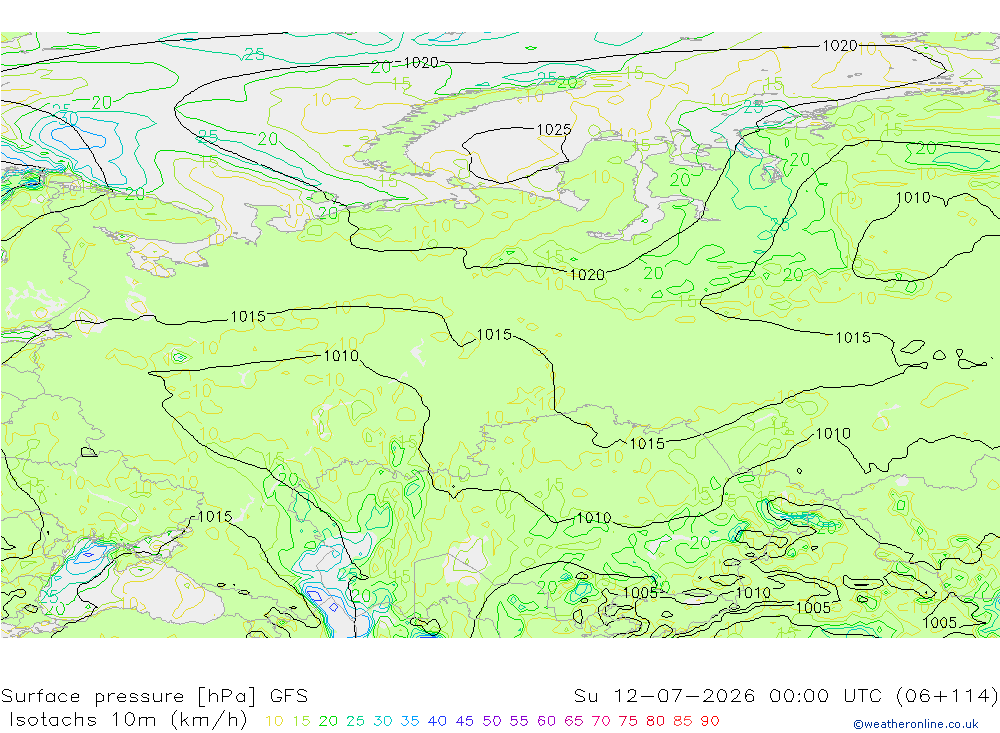Pick the green 20 value in isotach legend
The width and height of the screenshot is (1000, 733).
(328, 721)
